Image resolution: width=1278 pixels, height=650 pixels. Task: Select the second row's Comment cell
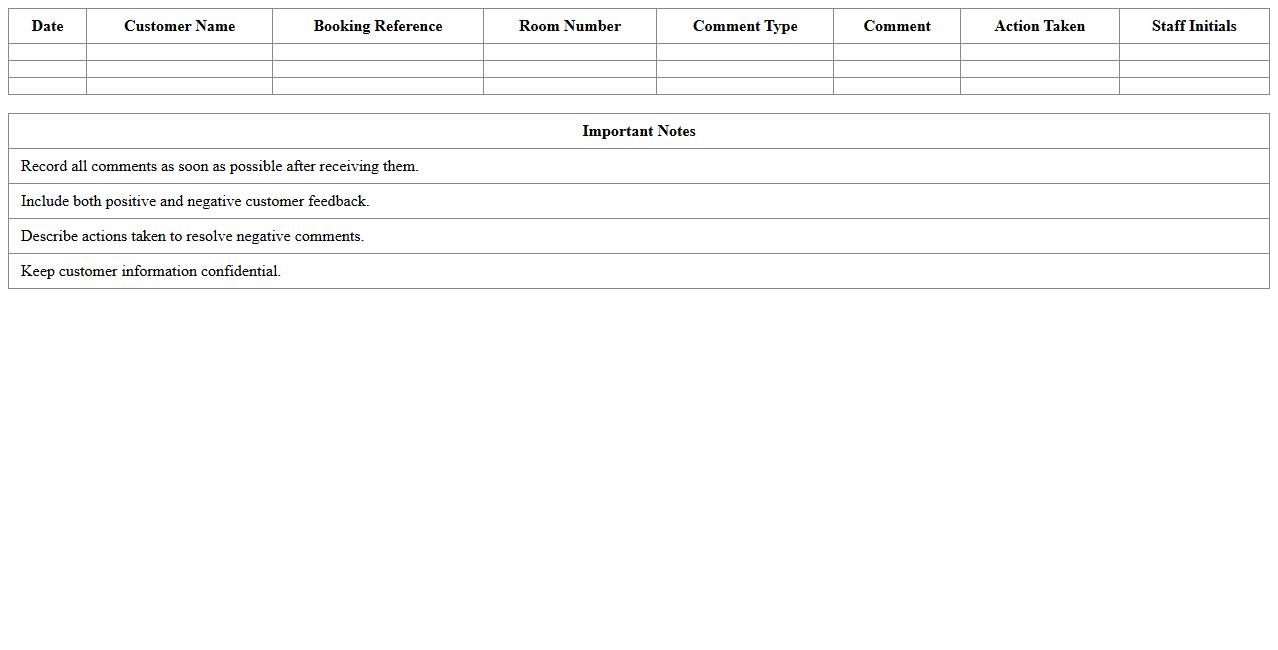click(x=896, y=69)
